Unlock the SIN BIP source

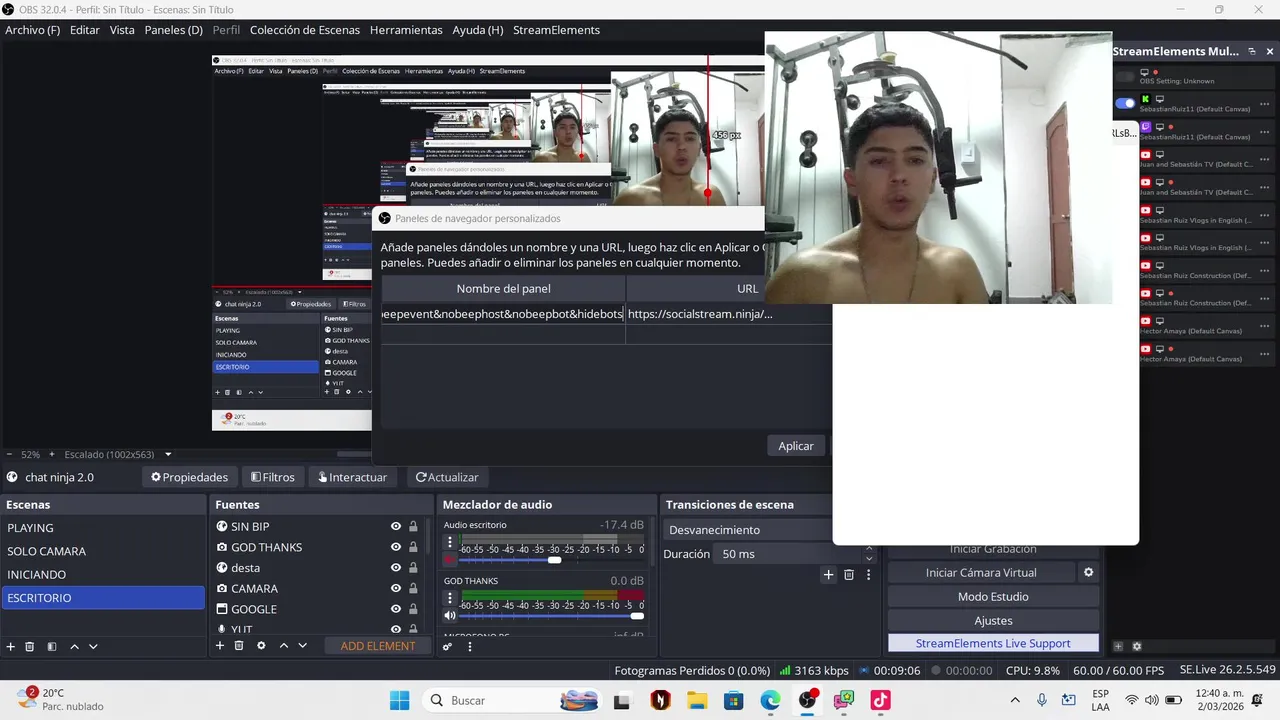[413, 527]
